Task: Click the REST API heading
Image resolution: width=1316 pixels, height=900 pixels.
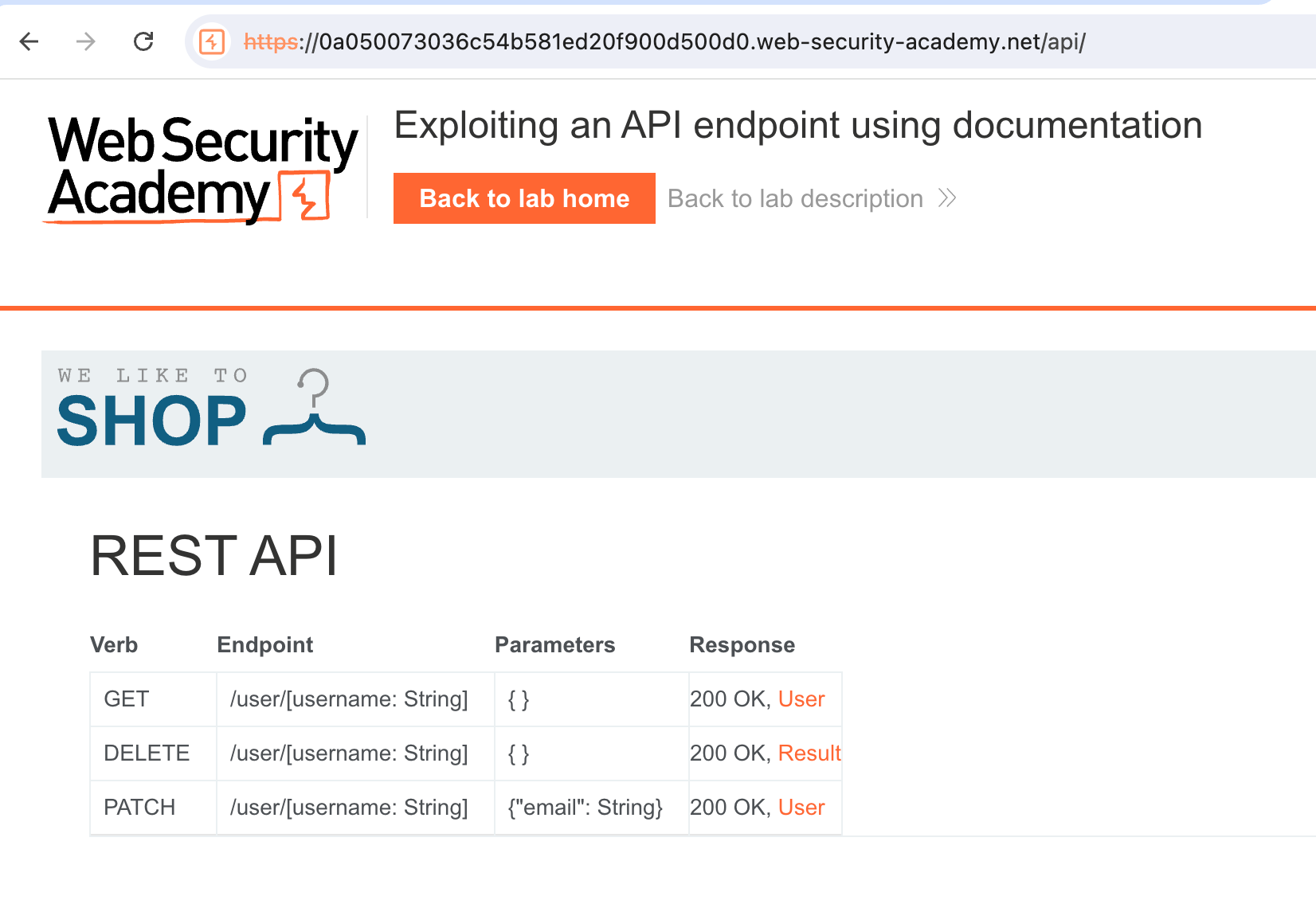Action: click(x=214, y=556)
